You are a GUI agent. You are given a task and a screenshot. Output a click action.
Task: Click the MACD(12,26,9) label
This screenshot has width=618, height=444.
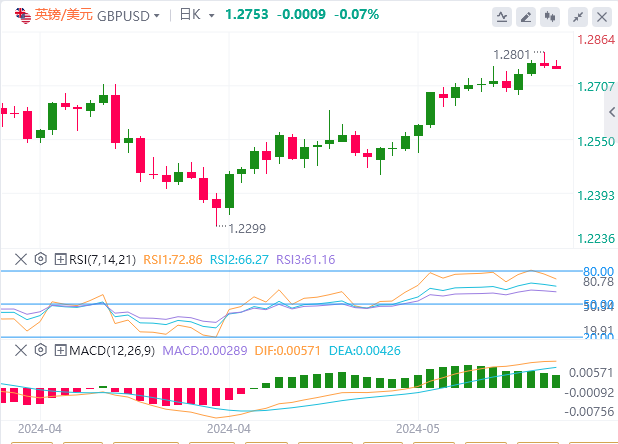click(x=112, y=351)
